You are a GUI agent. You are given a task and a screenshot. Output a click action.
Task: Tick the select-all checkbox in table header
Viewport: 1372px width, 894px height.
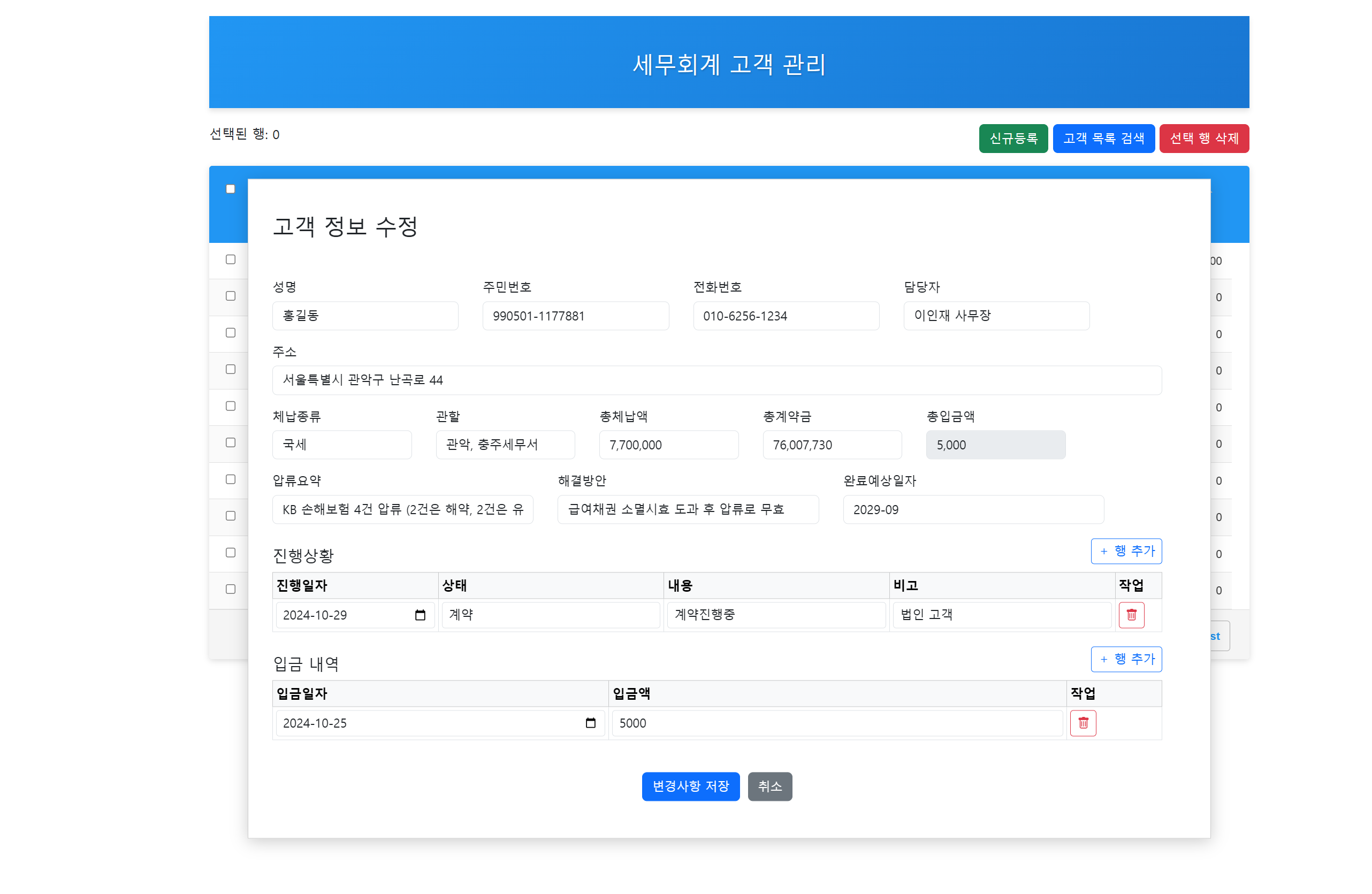point(231,189)
